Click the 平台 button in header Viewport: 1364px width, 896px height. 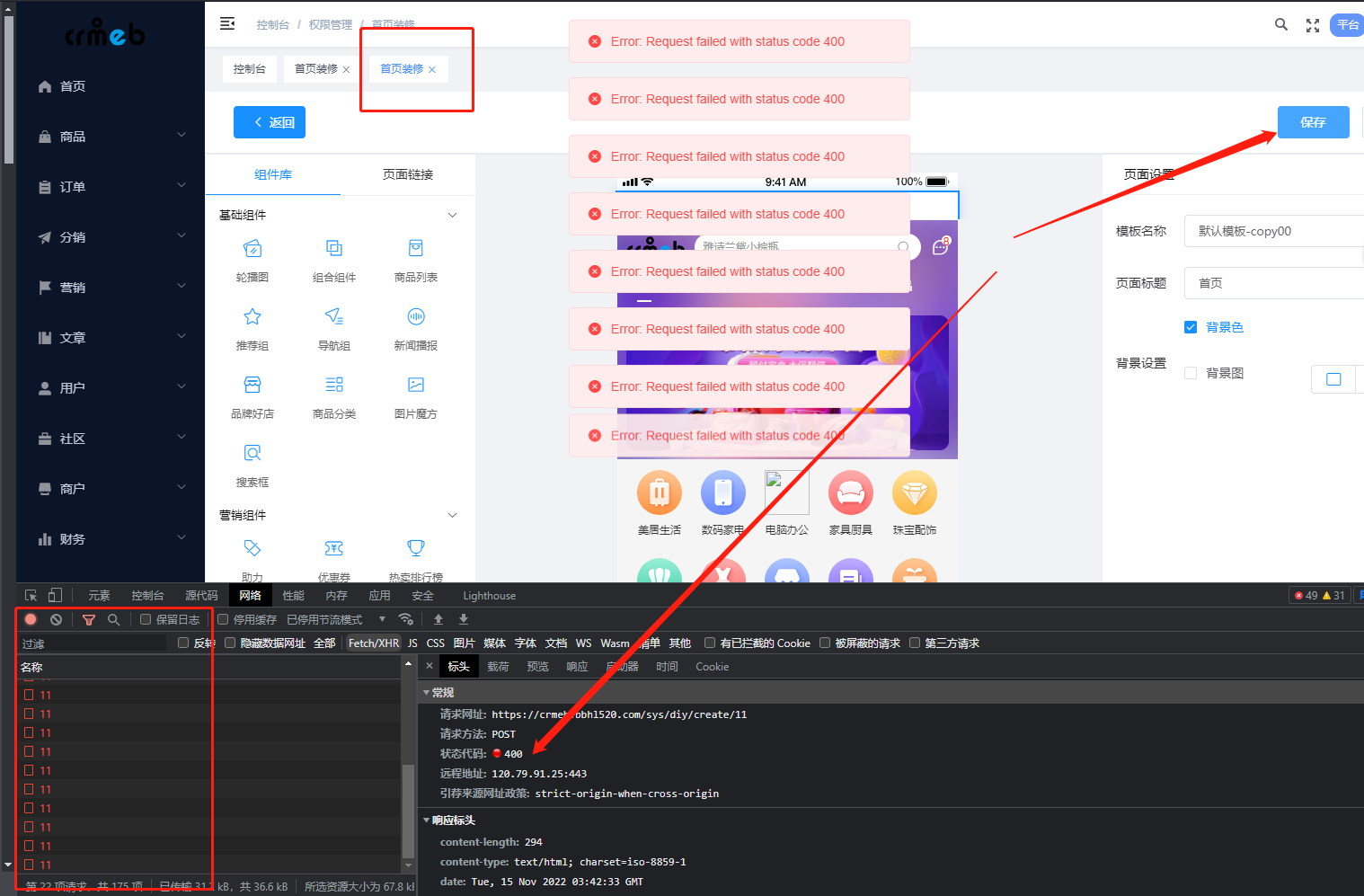coord(1347,25)
